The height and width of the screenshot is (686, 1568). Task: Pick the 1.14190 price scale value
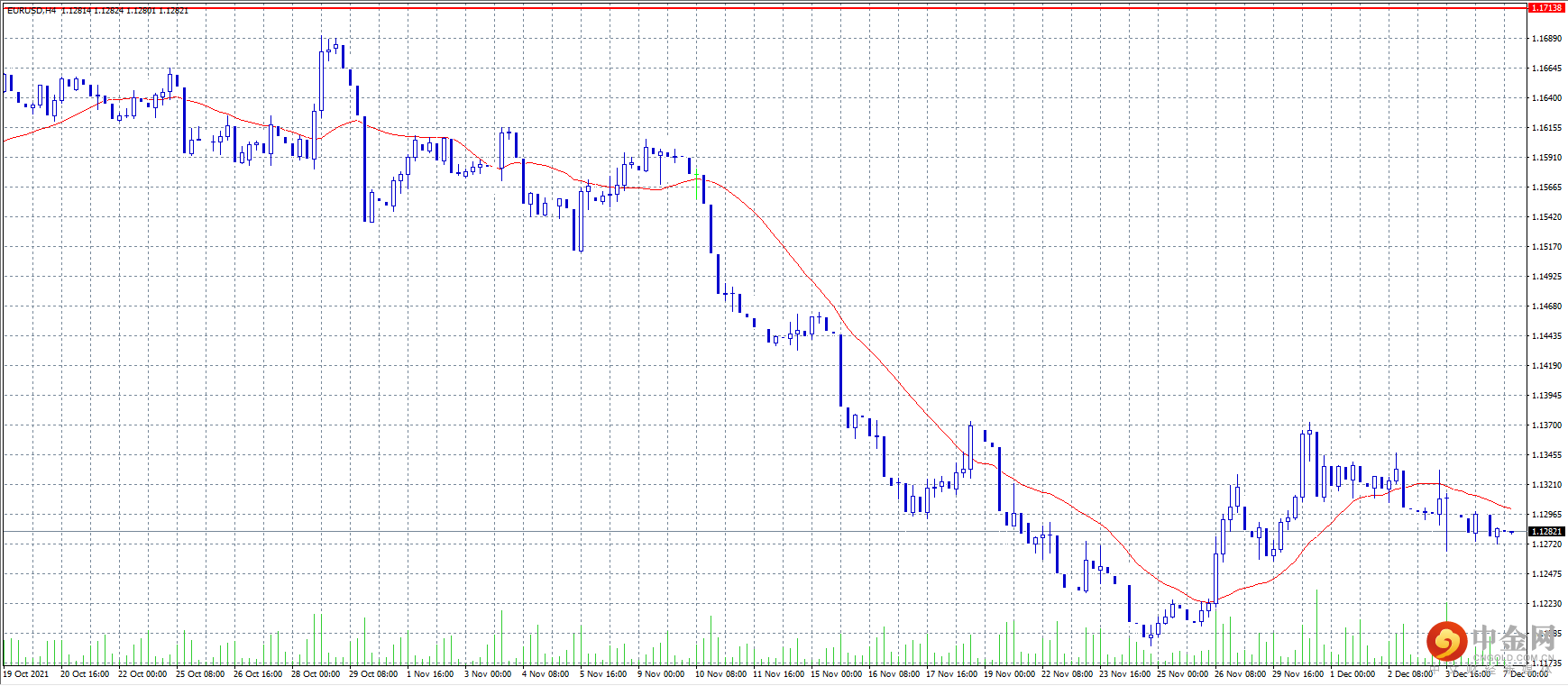pos(1546,366)
